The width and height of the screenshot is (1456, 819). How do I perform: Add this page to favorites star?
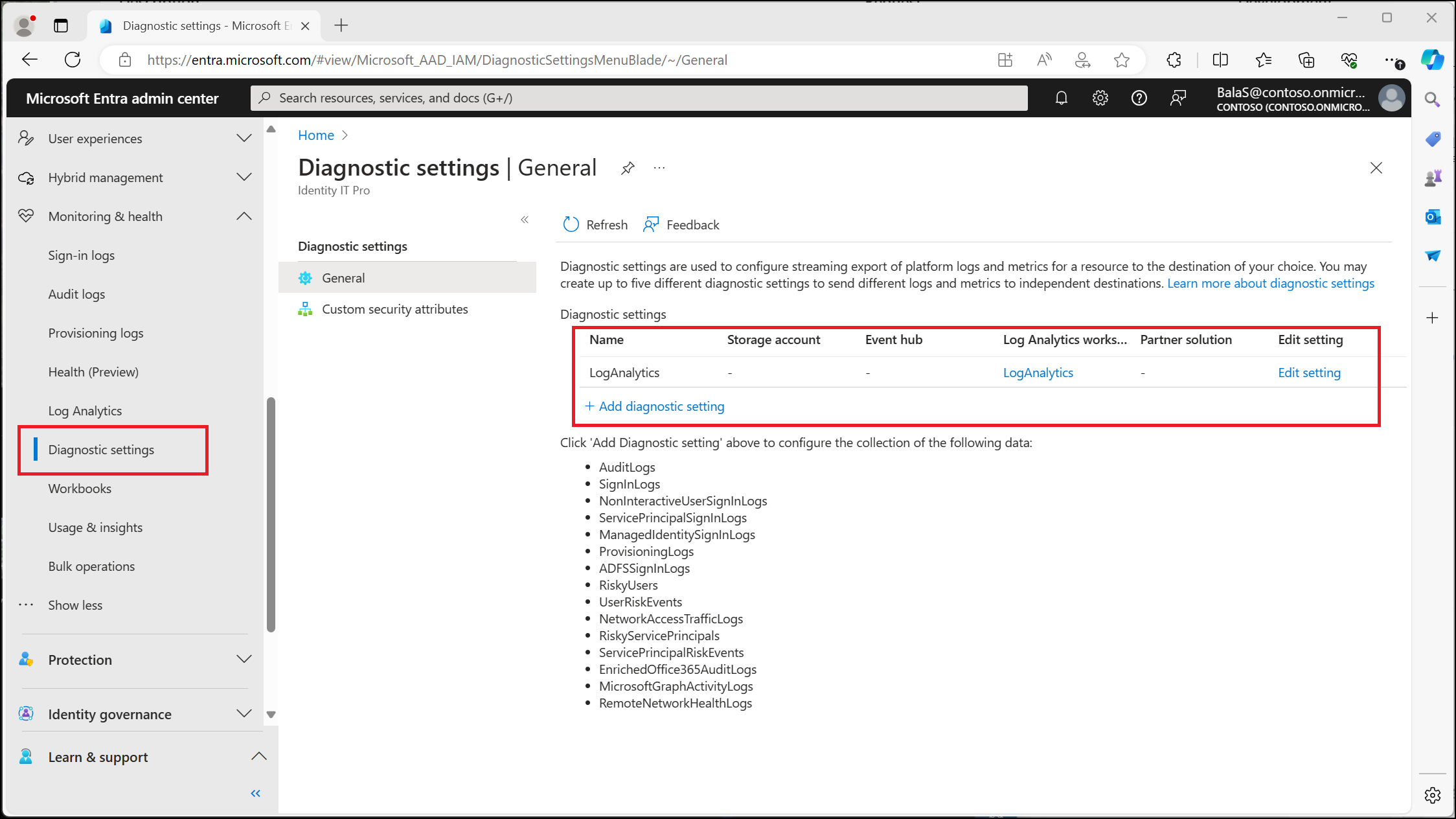click(x=1122, y=60)
